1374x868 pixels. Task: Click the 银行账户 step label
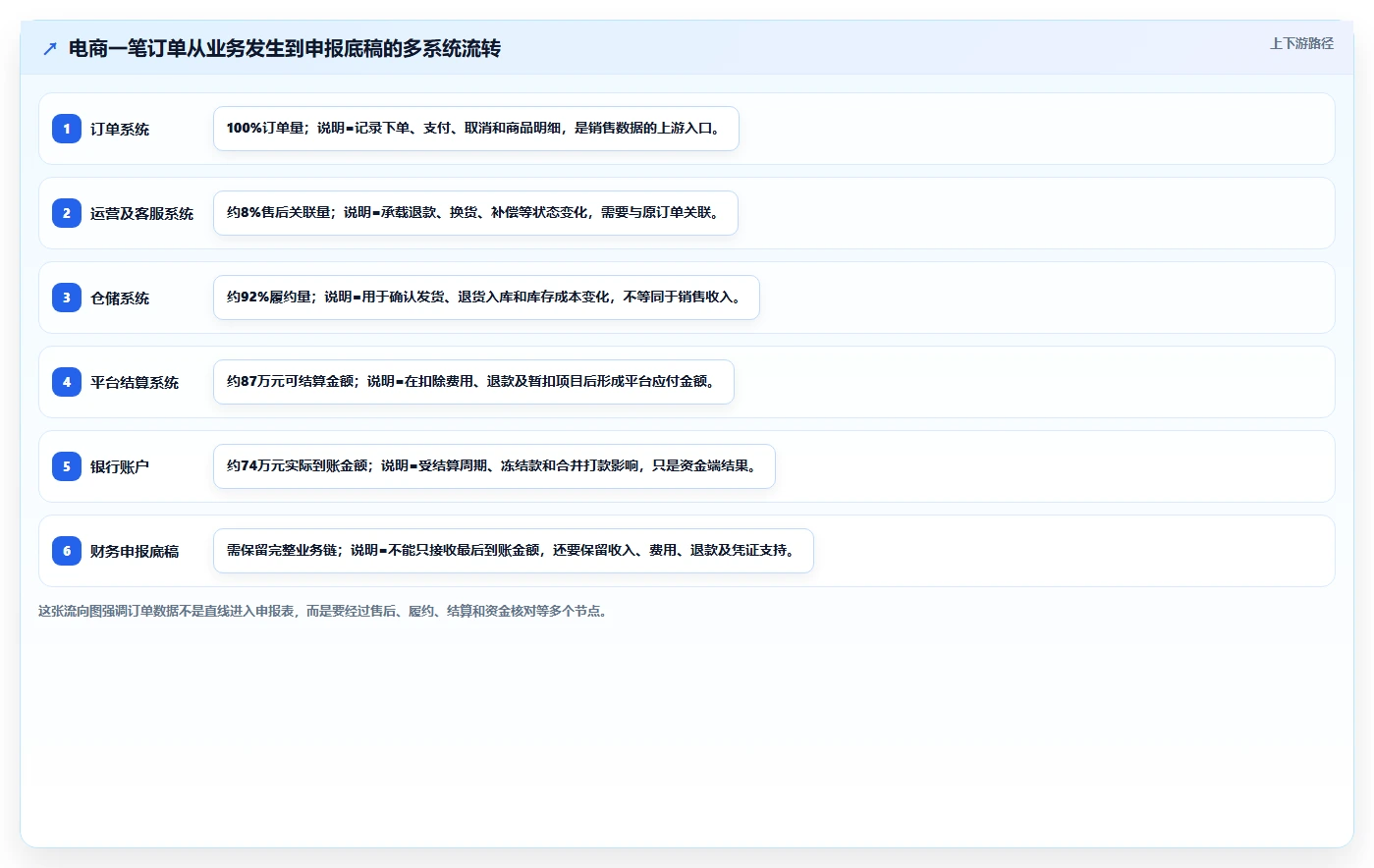[120, 466]
